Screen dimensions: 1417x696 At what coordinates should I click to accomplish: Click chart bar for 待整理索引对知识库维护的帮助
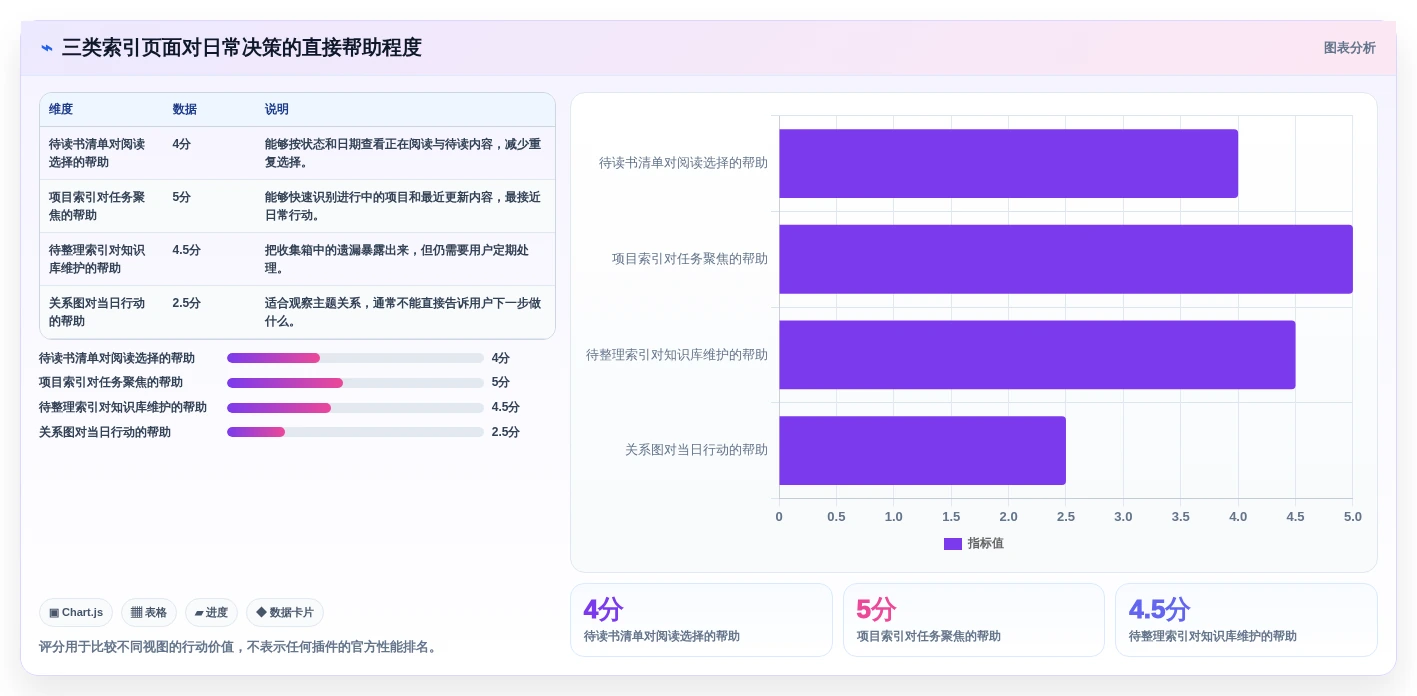point(1037,355)
